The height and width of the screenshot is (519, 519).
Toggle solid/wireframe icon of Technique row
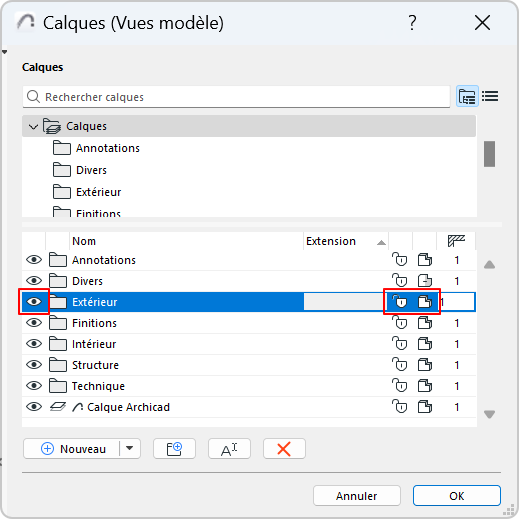(425, 386)
